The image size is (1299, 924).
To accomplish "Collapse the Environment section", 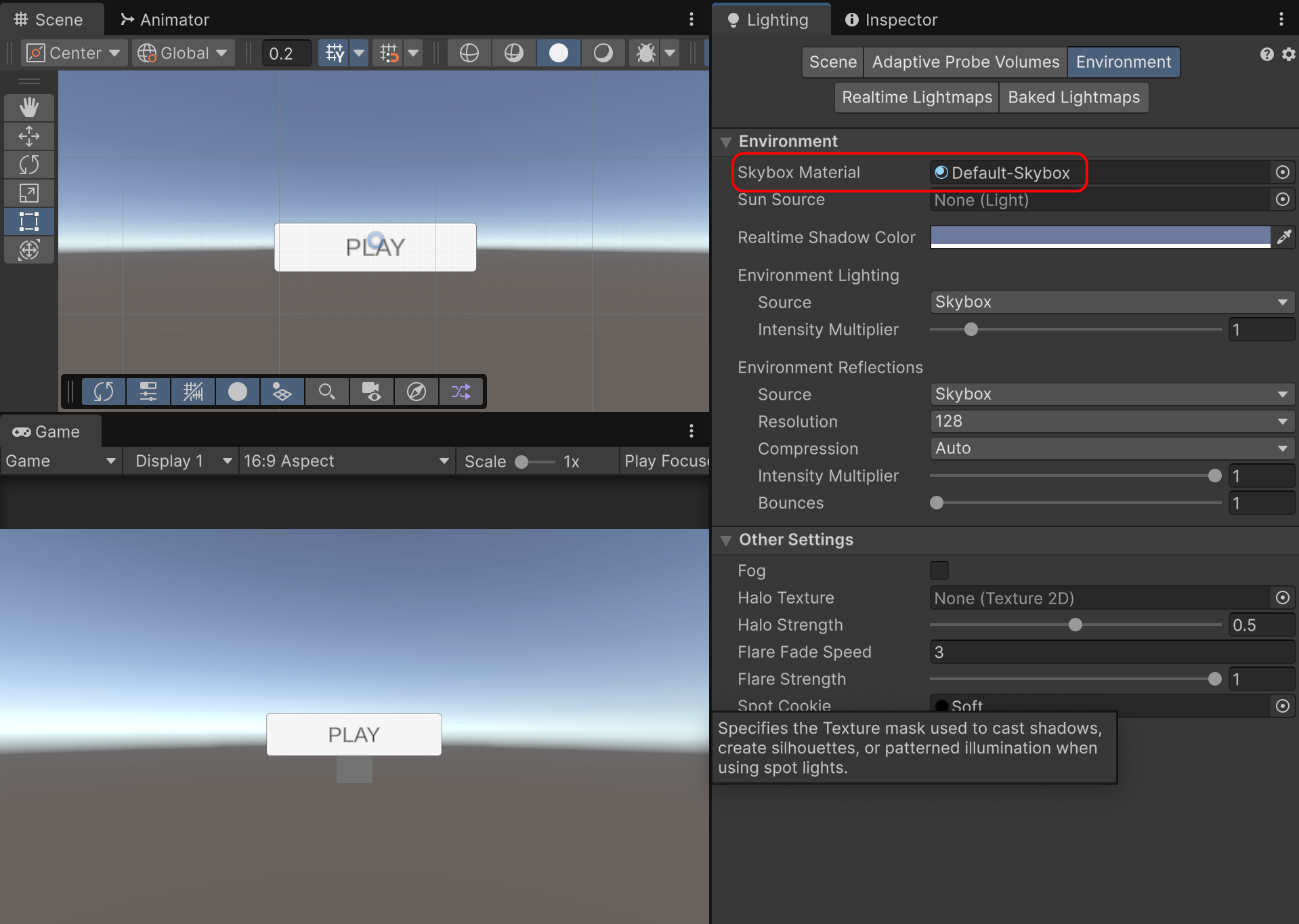I will pos(726,142).
